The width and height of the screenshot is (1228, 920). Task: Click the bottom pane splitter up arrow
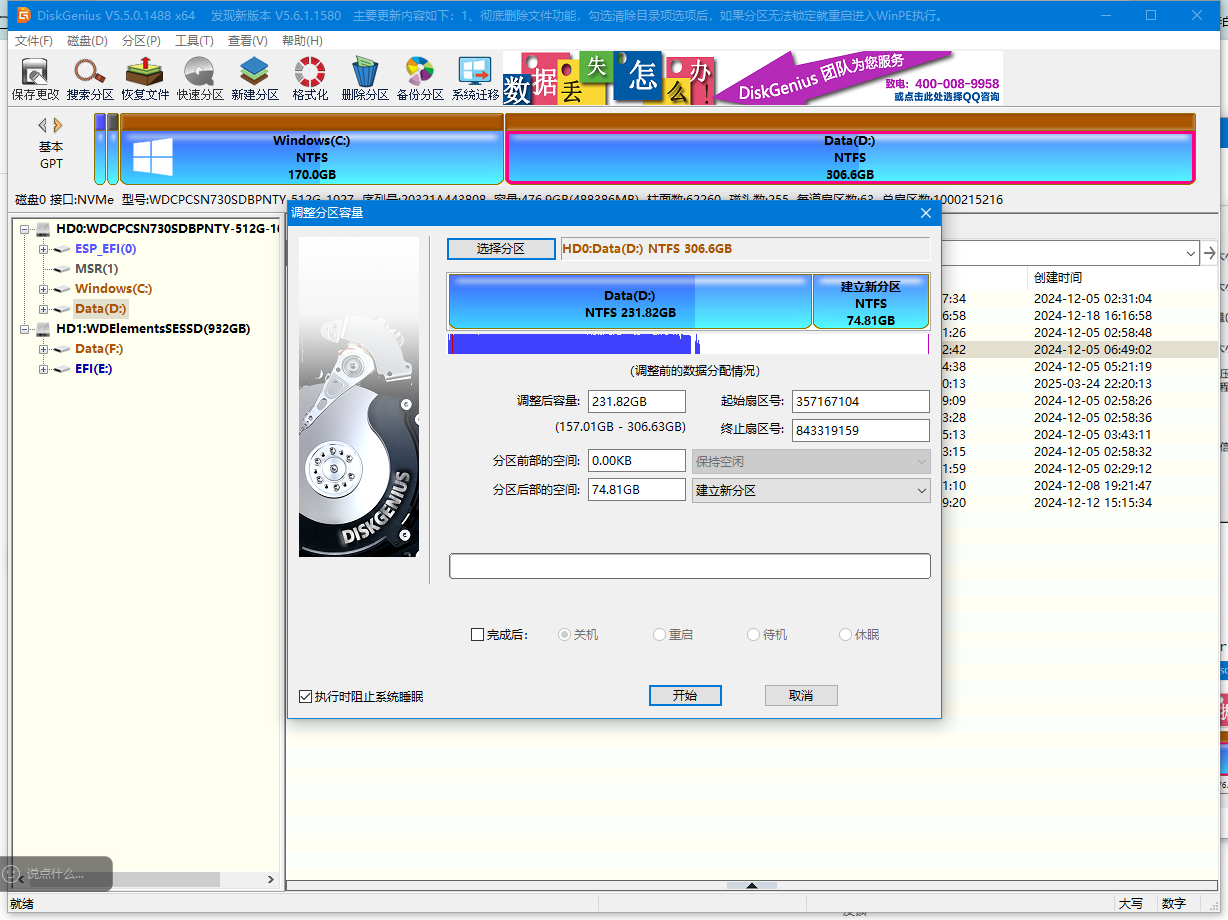point(752,886)
